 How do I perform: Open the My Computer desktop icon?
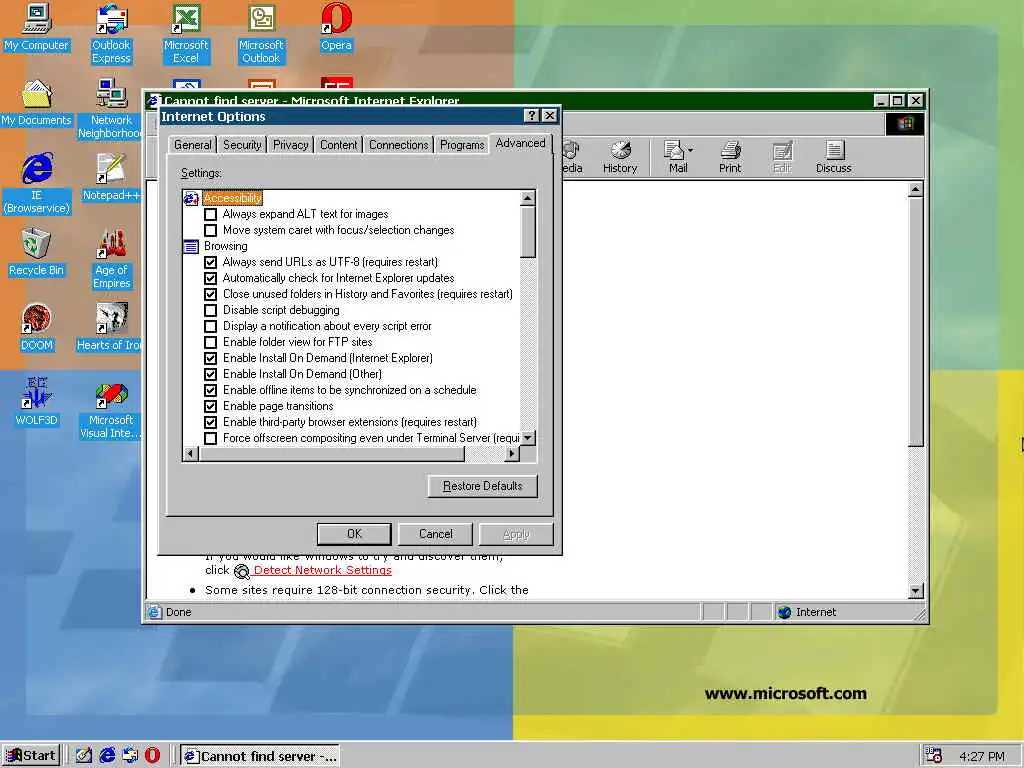click(36, 27)
